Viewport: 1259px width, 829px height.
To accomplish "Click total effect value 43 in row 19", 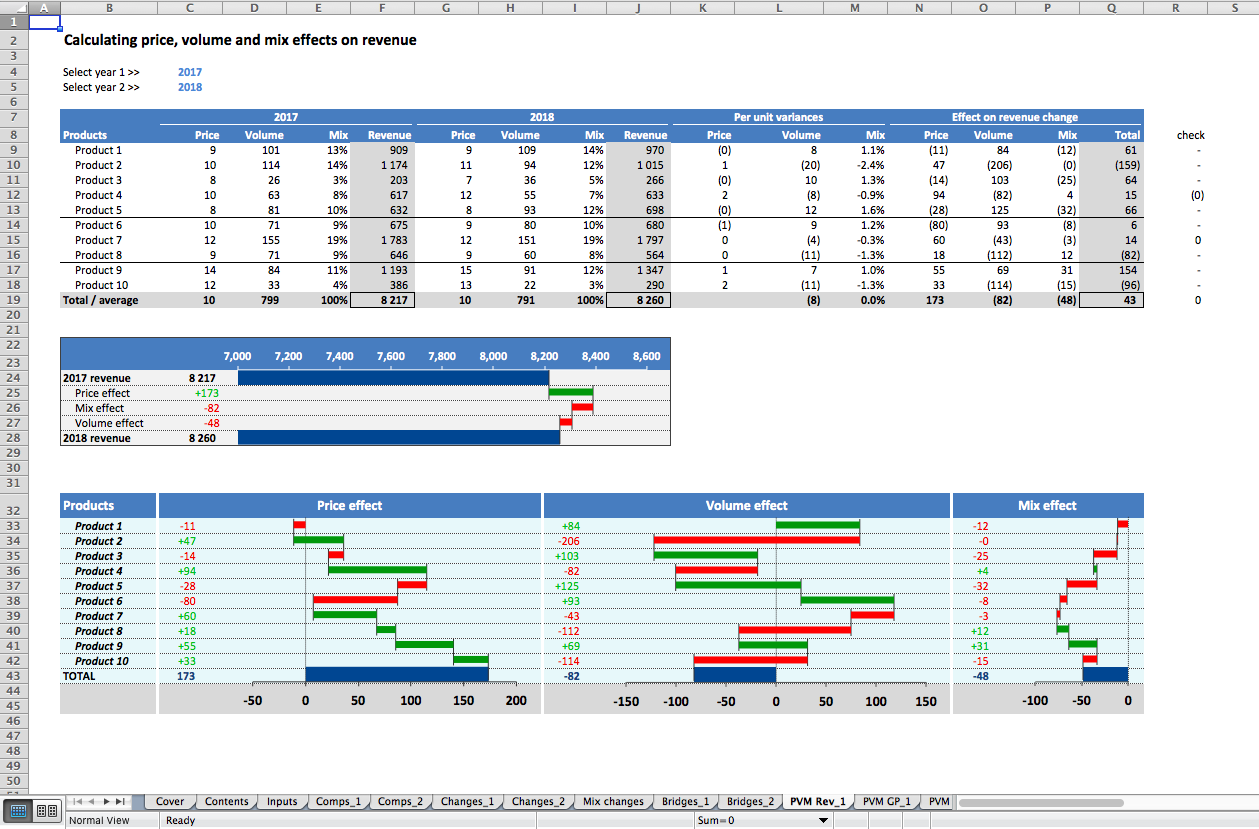I will coord(1112,300).
